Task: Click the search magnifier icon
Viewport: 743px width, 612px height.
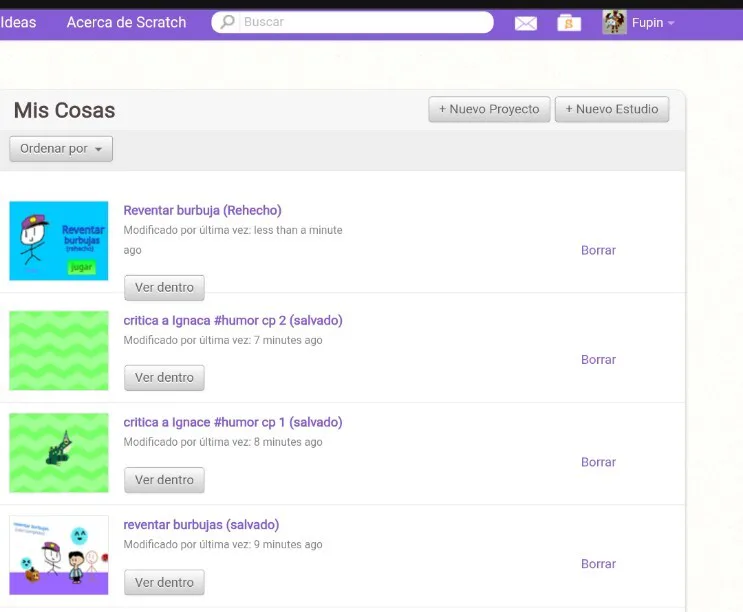Action: [228, 22]
